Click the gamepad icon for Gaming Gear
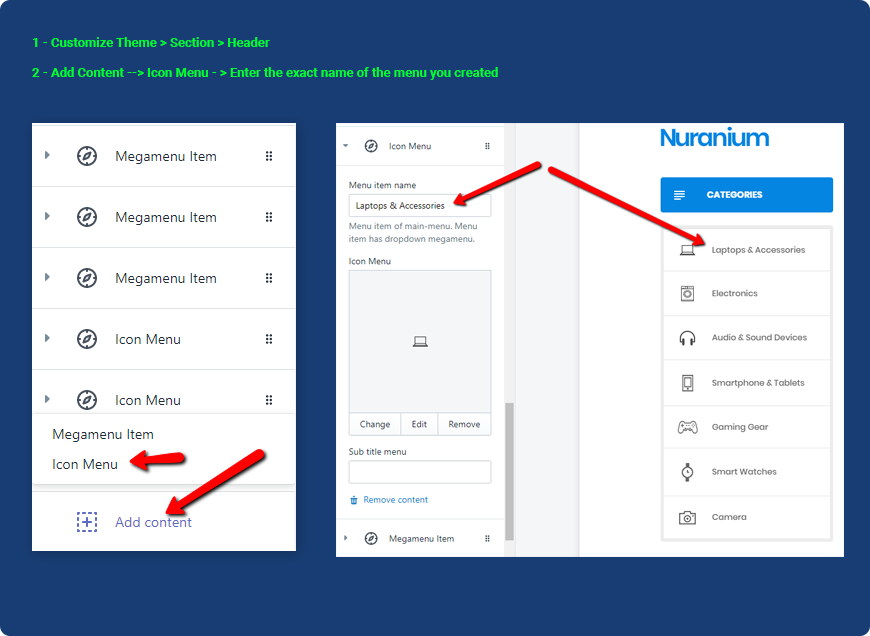The width and height of the screenshot is (870, 636). point(687,427)
